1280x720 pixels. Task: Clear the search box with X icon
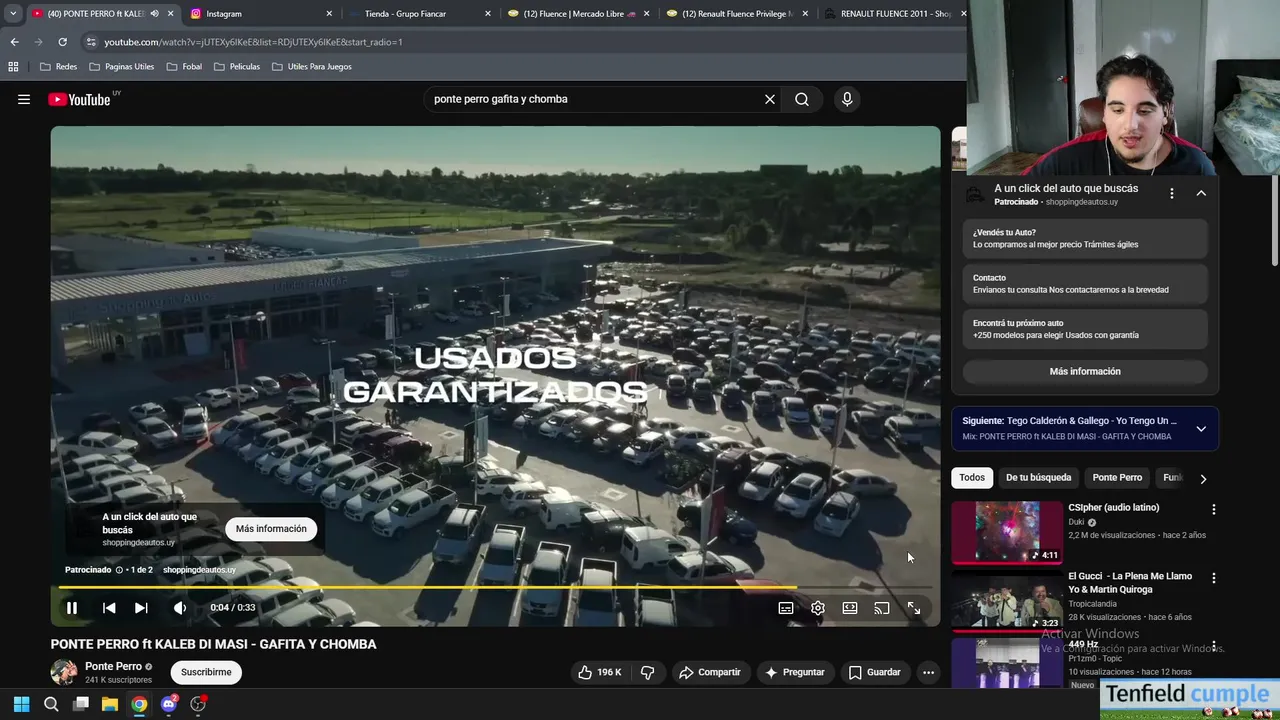coord(770,99)
